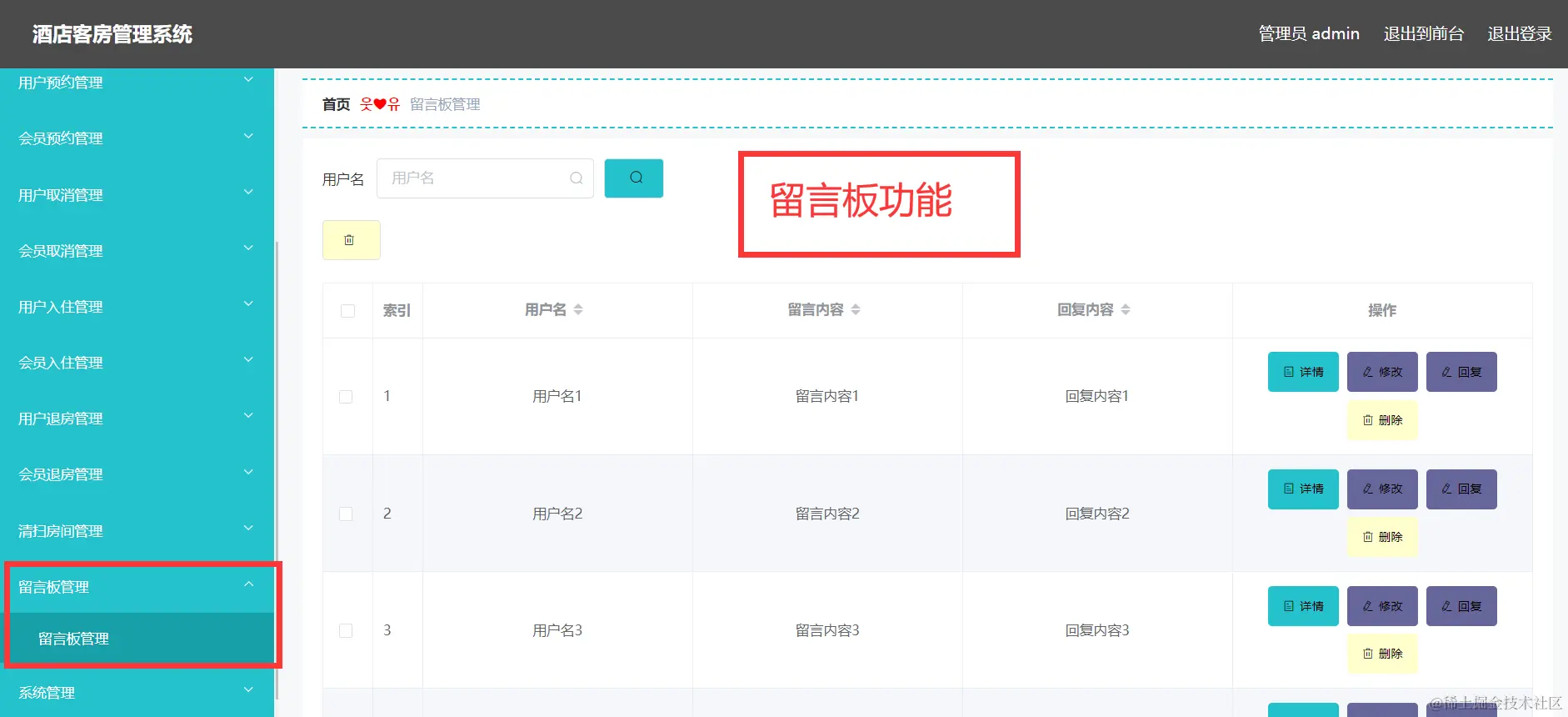Viewport: 1568px width, 717px height.
Task: Click 删除 for row 用户名2
Action: 1382,537
